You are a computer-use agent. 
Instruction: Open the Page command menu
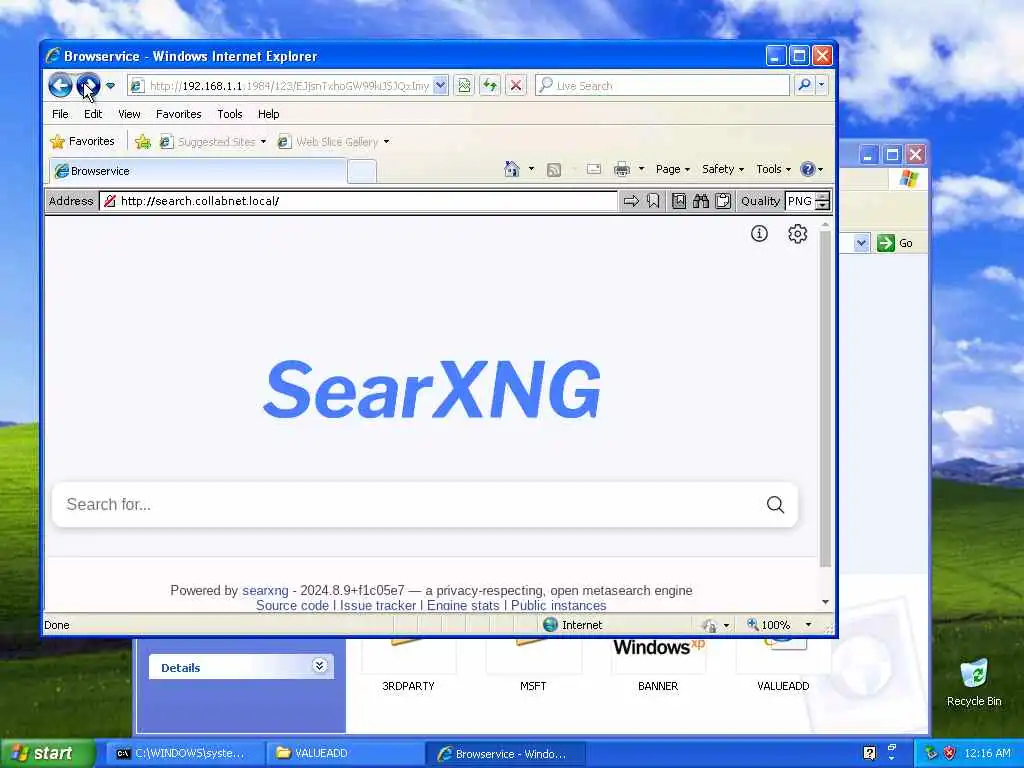point(673,169)
